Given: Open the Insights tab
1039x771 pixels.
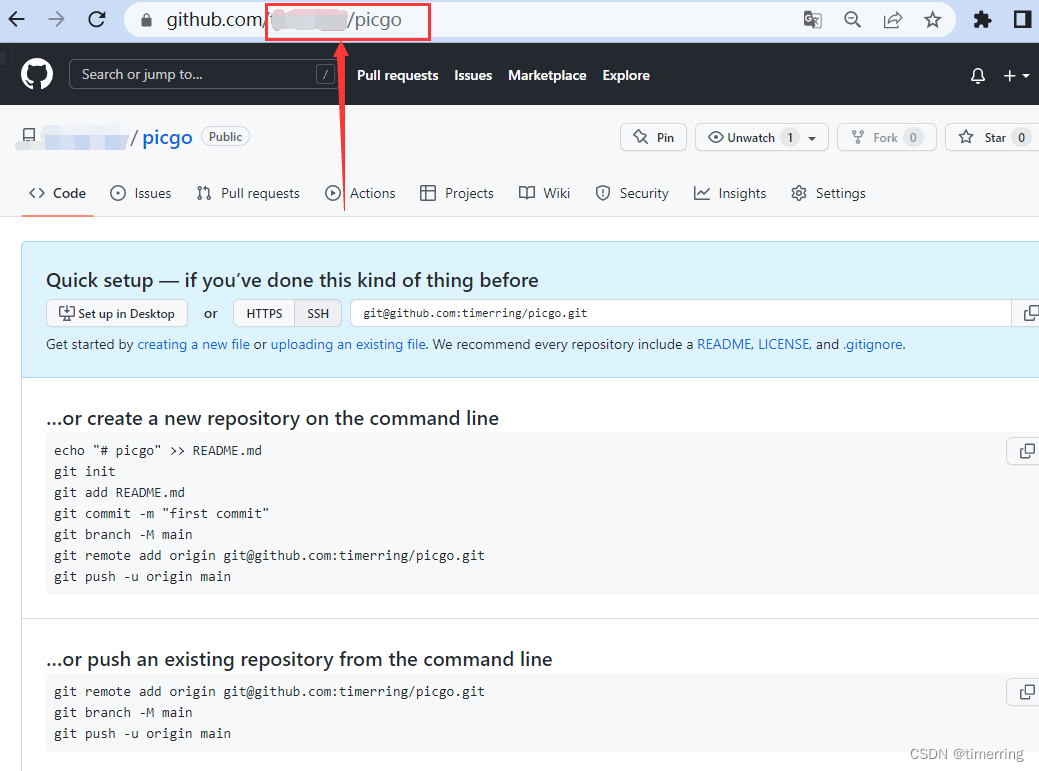Looking at the screenshot, I should click(730, 193).
